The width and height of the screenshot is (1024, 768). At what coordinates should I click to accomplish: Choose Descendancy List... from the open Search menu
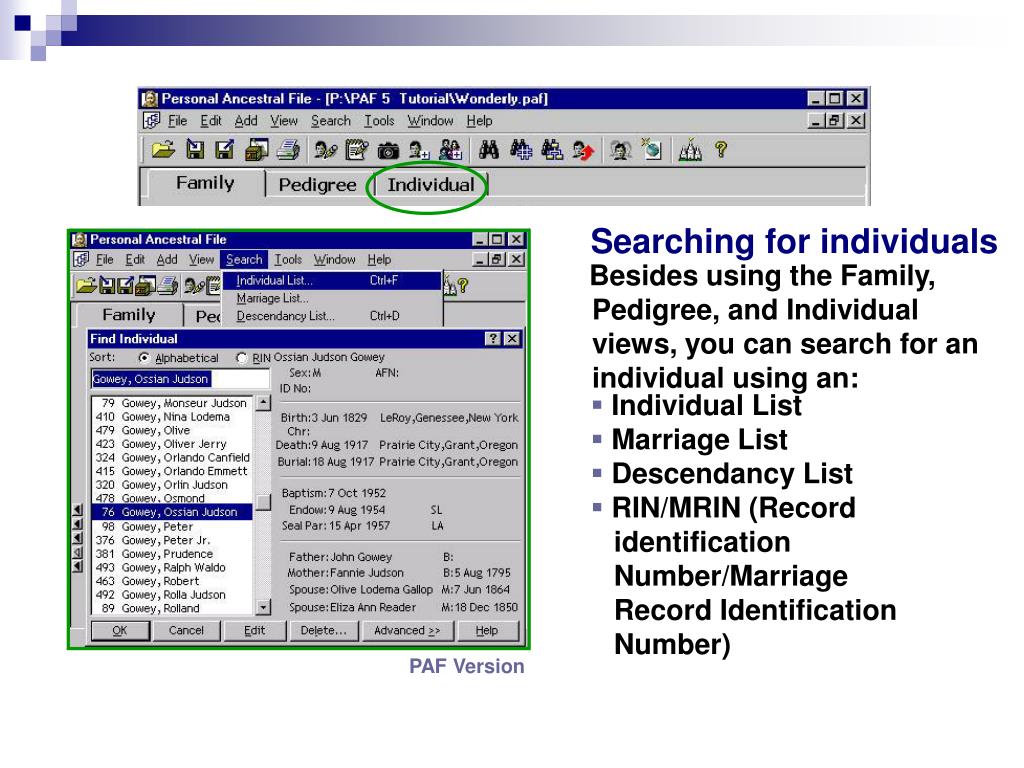[x=332, y=315]
